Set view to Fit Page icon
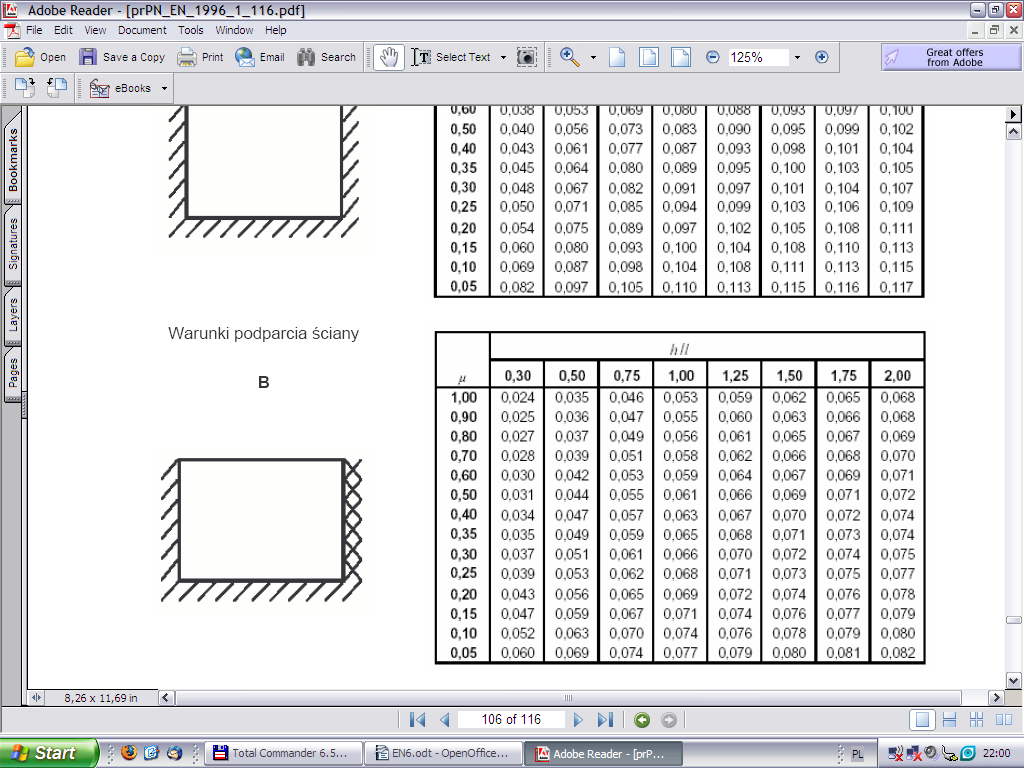1024x768 pixels. pos(648,57)
